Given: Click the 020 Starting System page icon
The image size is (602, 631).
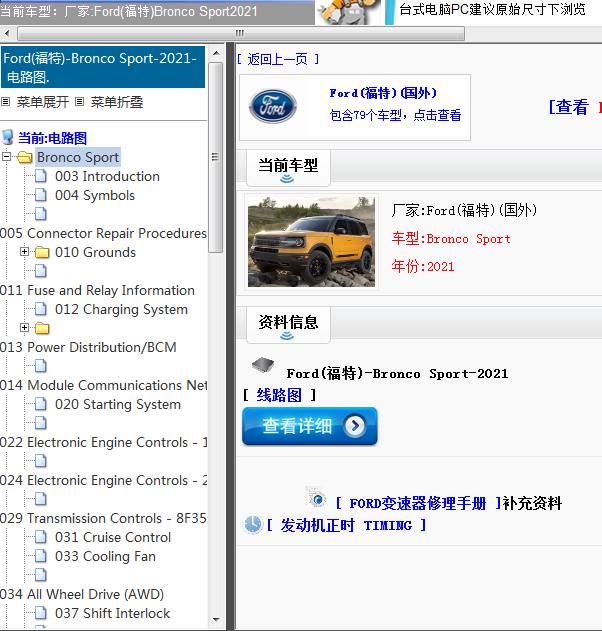Looking at the screenshot, I should coord(41,404).
